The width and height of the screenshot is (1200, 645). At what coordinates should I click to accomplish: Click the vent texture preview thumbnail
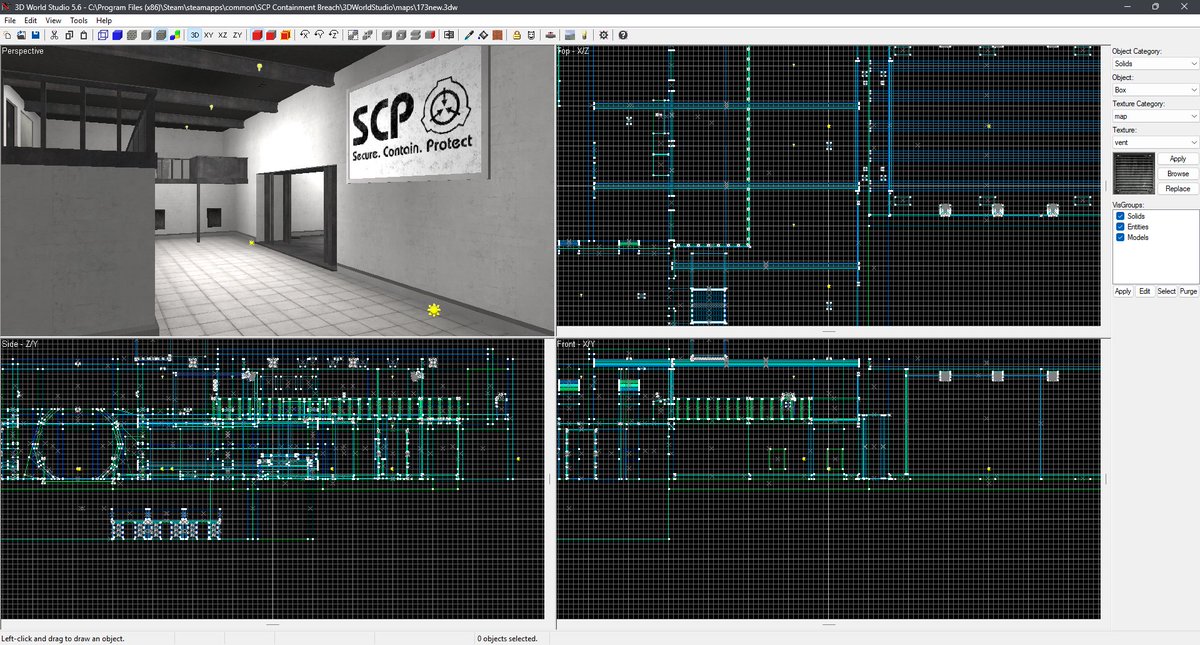tap(1133, 173)
